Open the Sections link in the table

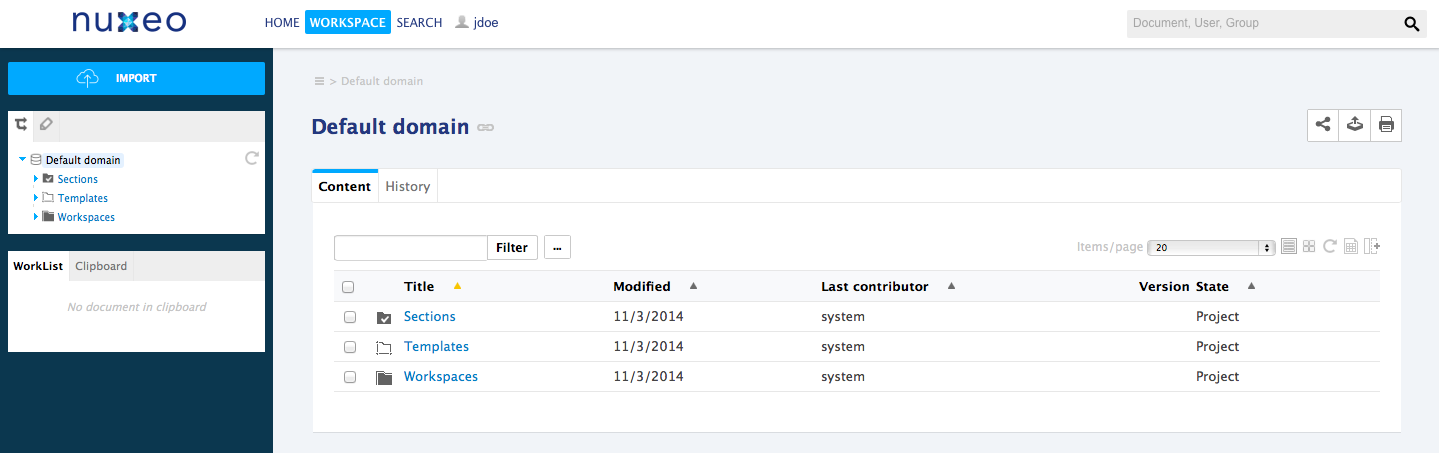coord(430,316)
